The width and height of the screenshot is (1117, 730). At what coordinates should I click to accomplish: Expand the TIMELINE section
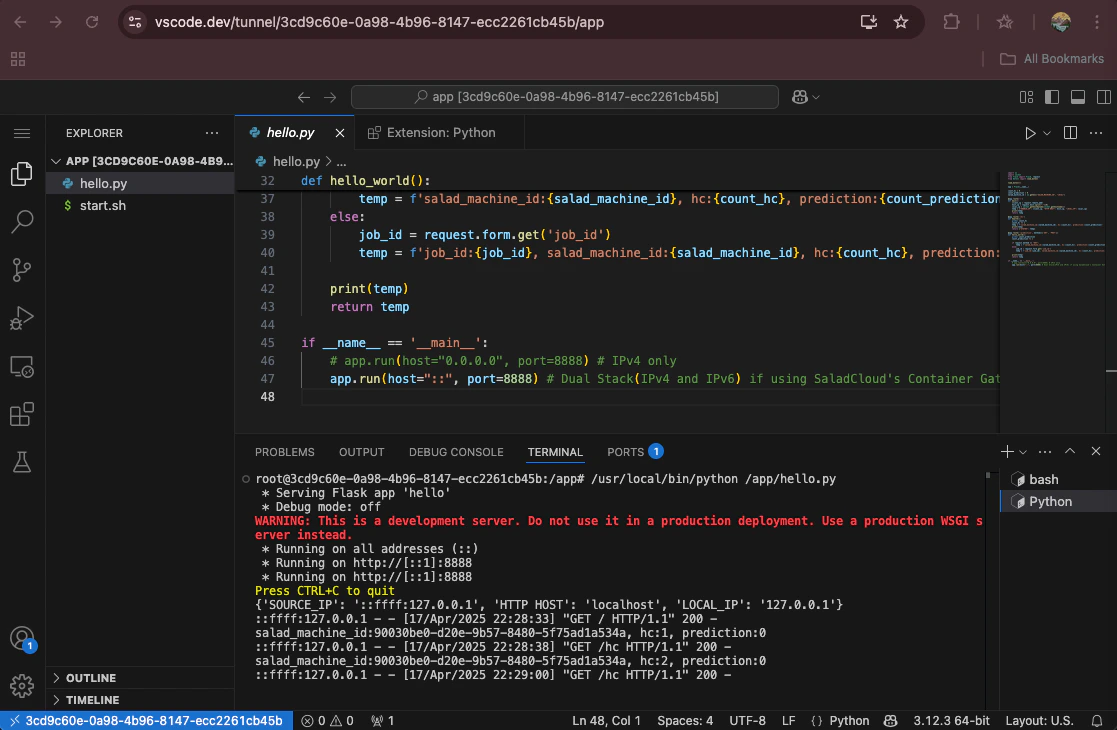(92, 700)
